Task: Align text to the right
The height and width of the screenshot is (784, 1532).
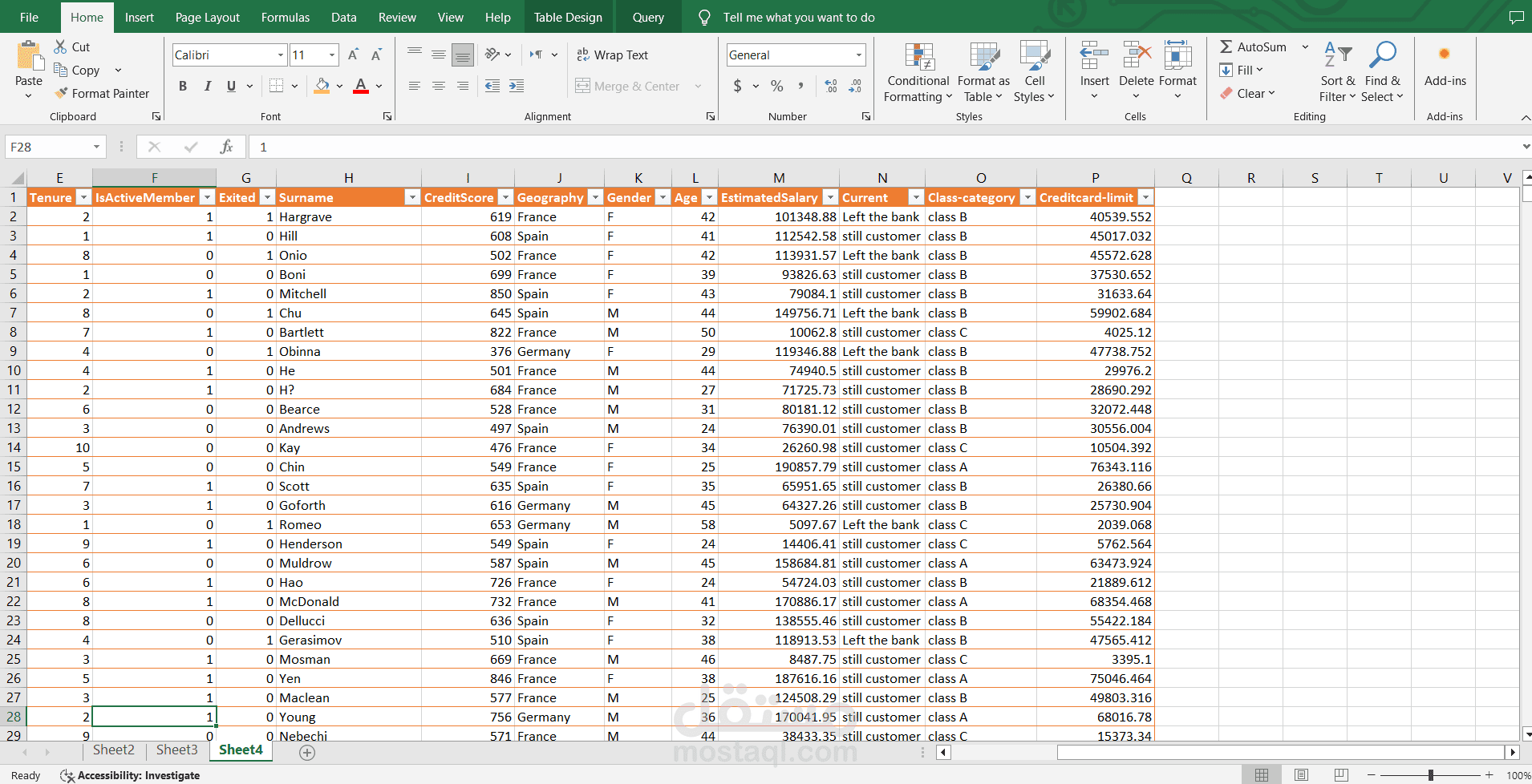Action: 463,86
